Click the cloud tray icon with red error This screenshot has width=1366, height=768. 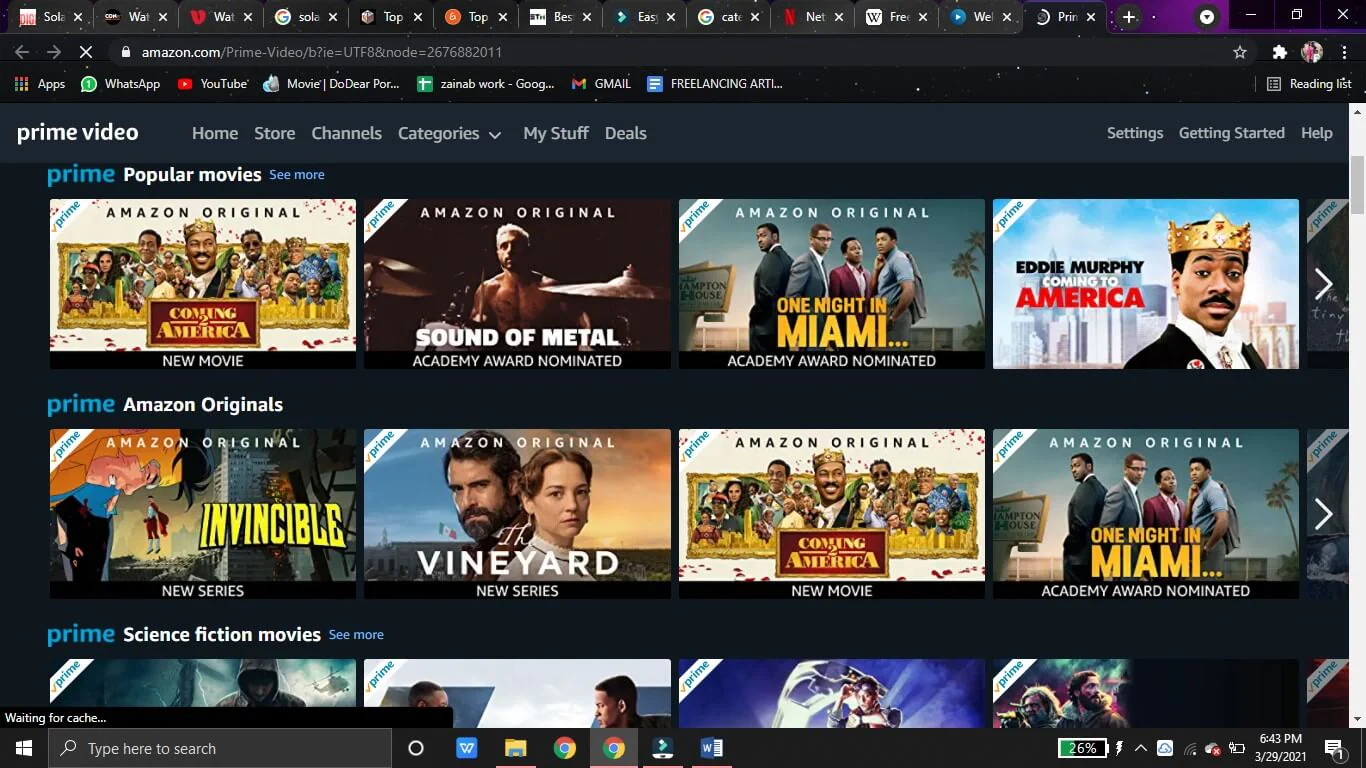pos(1213,748)
